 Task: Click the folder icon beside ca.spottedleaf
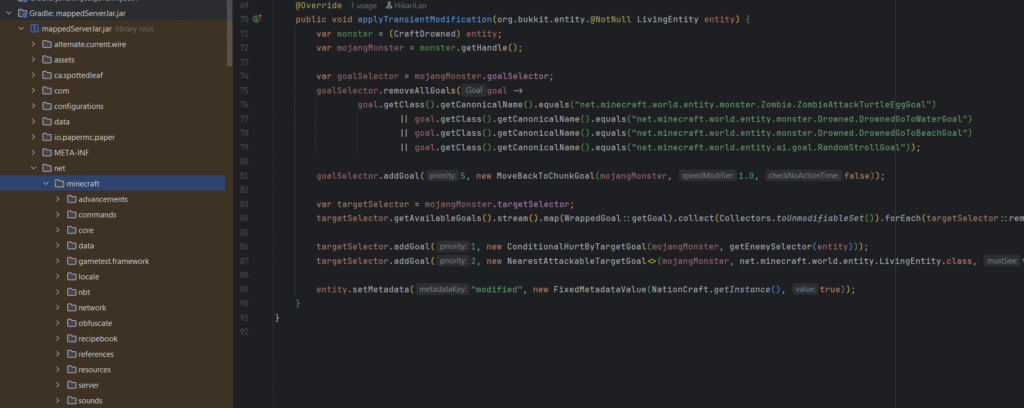point(47,75)
